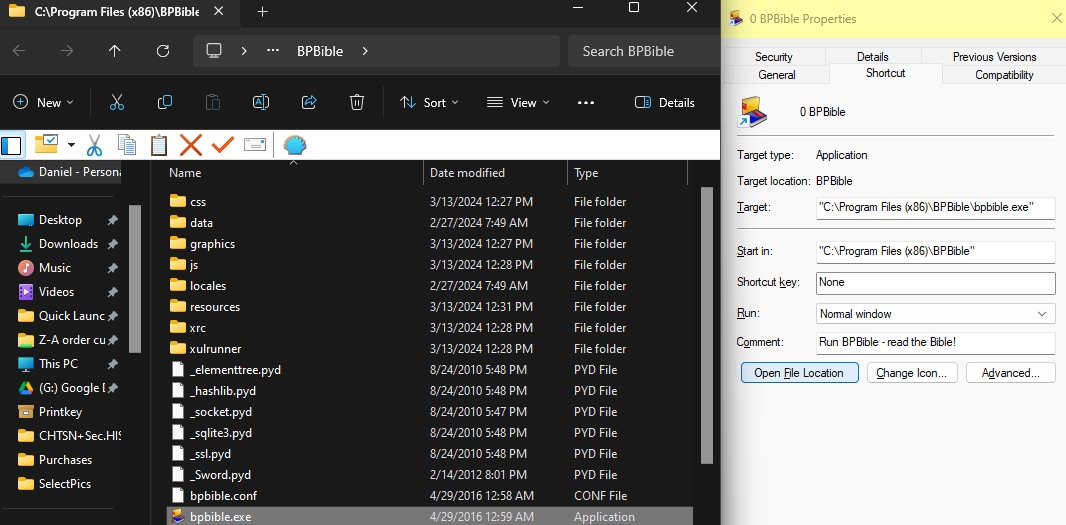
Task: Click the Advanced button
Action: (x=1010, y=373)
